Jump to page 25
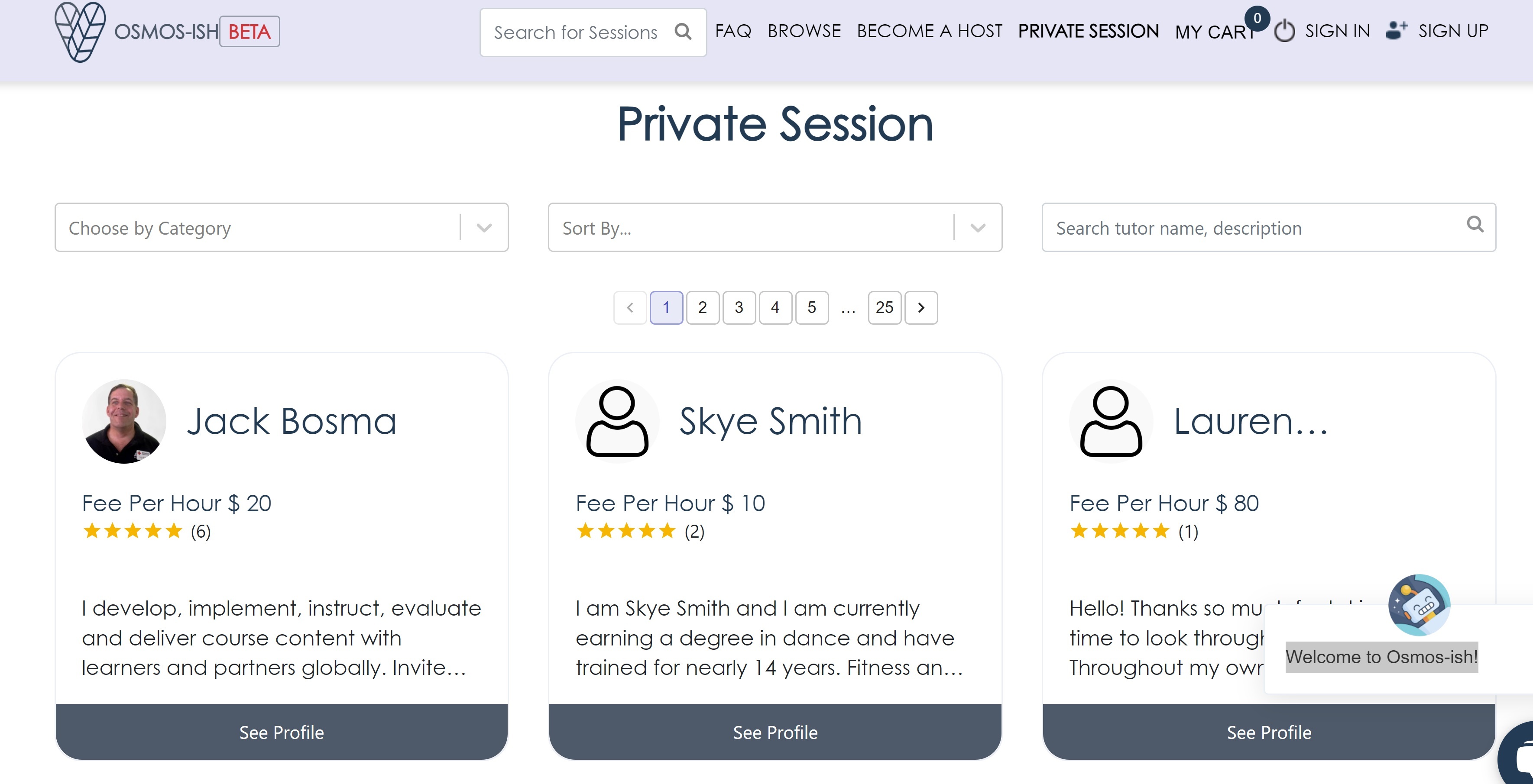This screenshot has width=1533, height=784. pos(884,307)
